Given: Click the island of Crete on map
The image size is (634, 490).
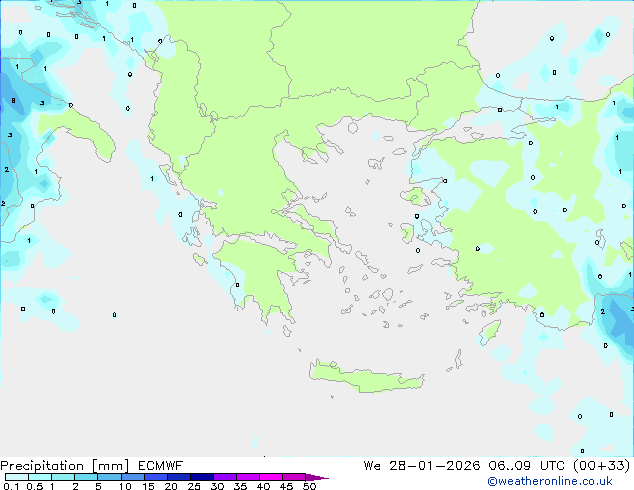Looking at the screenshot, I should [366, 376].
